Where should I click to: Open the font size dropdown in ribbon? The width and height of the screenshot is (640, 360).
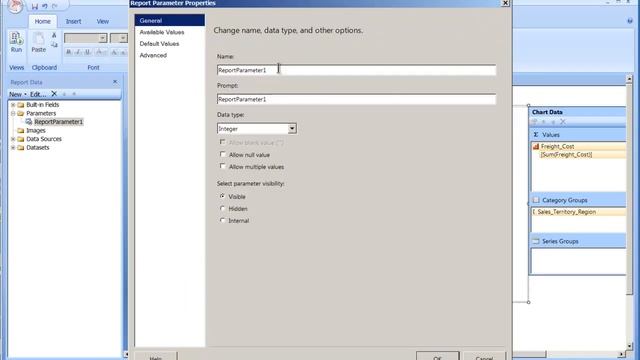(122, 38)
